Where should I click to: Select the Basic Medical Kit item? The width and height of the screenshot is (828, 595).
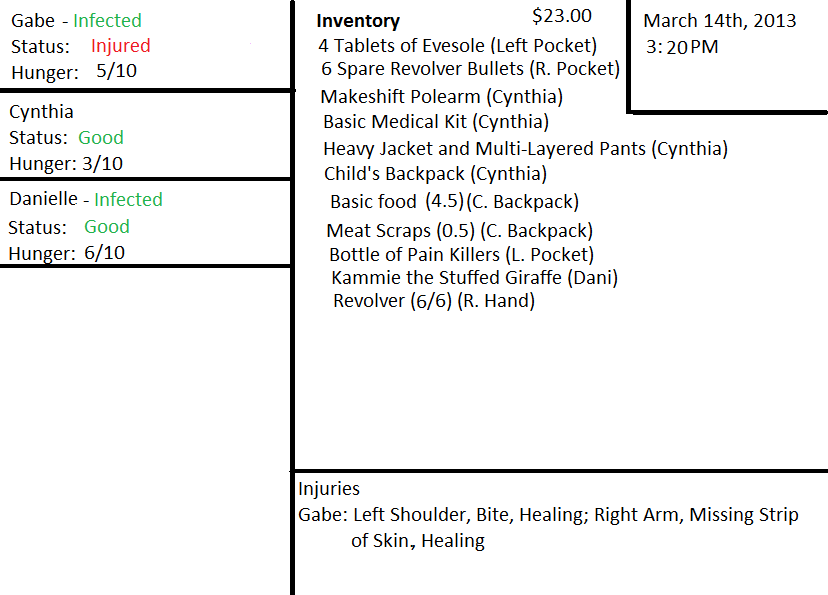(x=435, y=122)
